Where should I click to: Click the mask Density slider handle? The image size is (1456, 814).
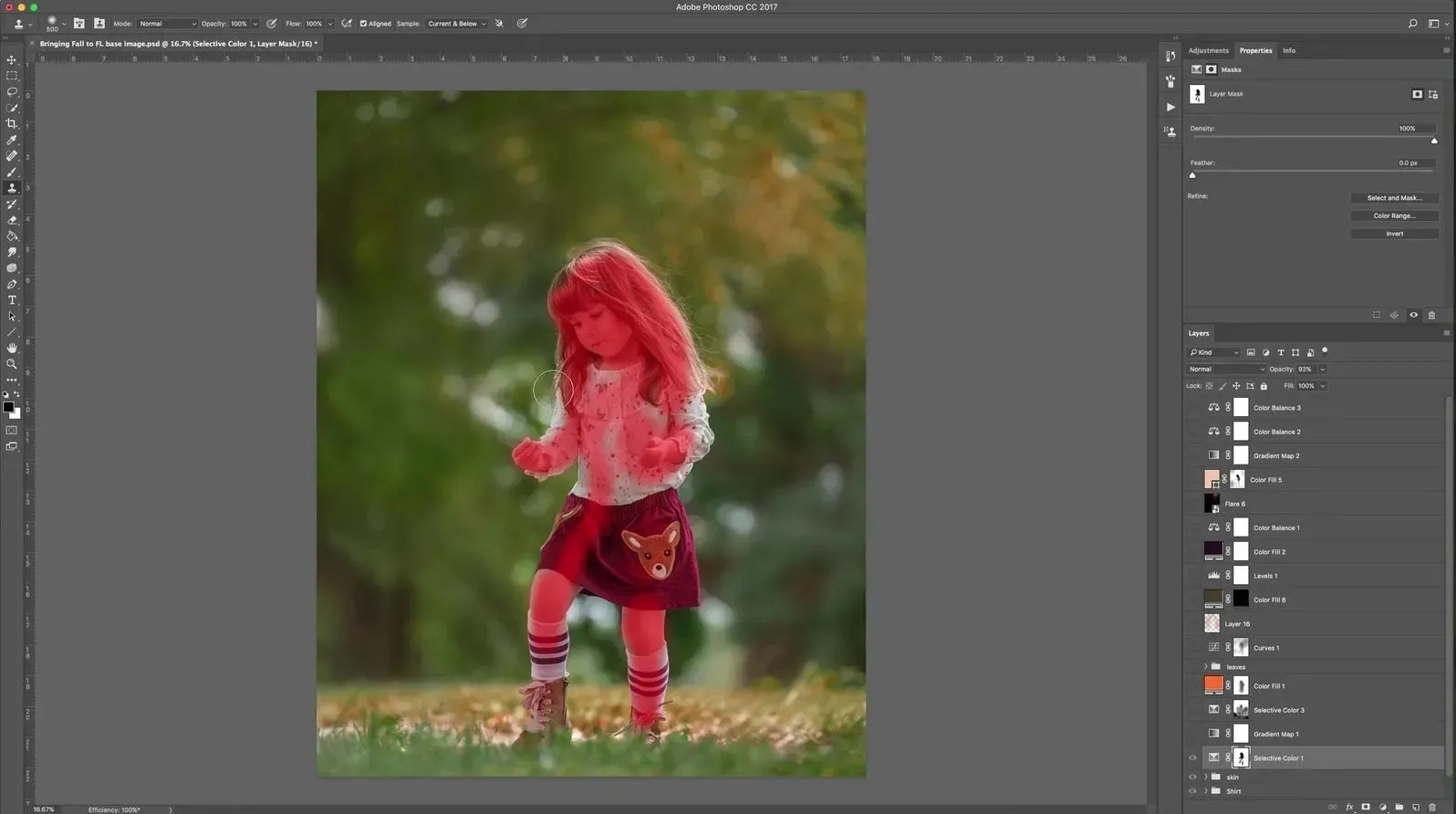1433,141
